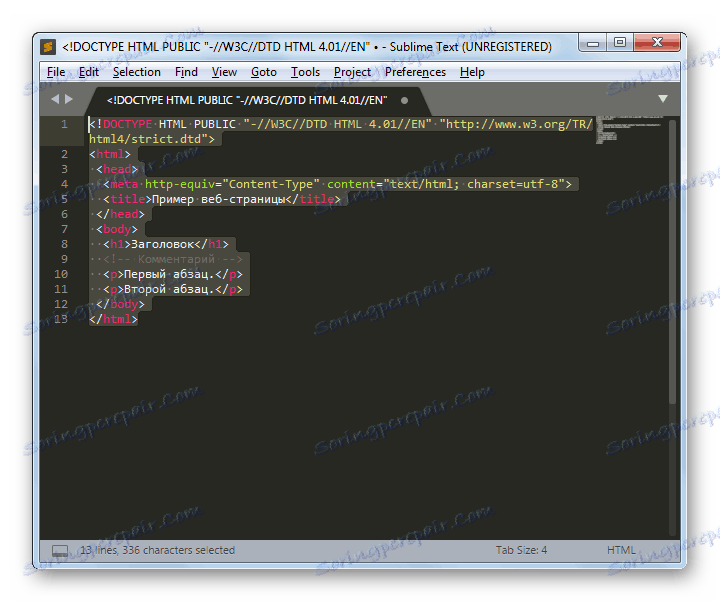
Task: Go to next tab arrow
Action: coord(69,99)
